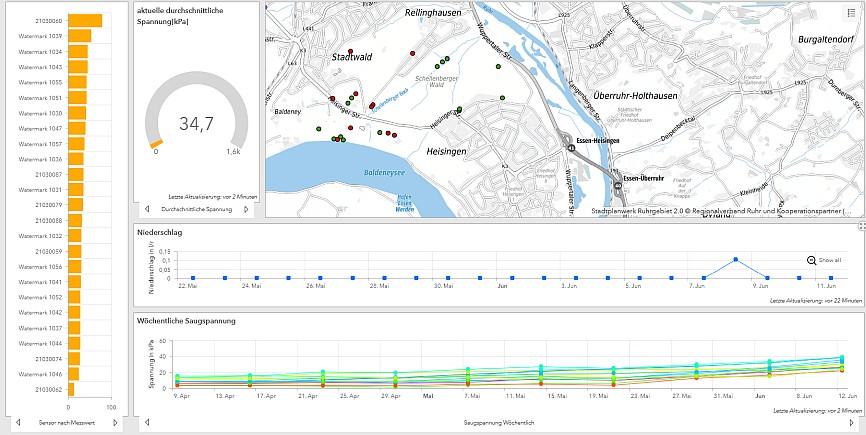Viewport: 866px width, 435px height.
Task: Click the precipitation peak data point near 8. Jun
Action: pyautogui.click(x=736, y=259)
